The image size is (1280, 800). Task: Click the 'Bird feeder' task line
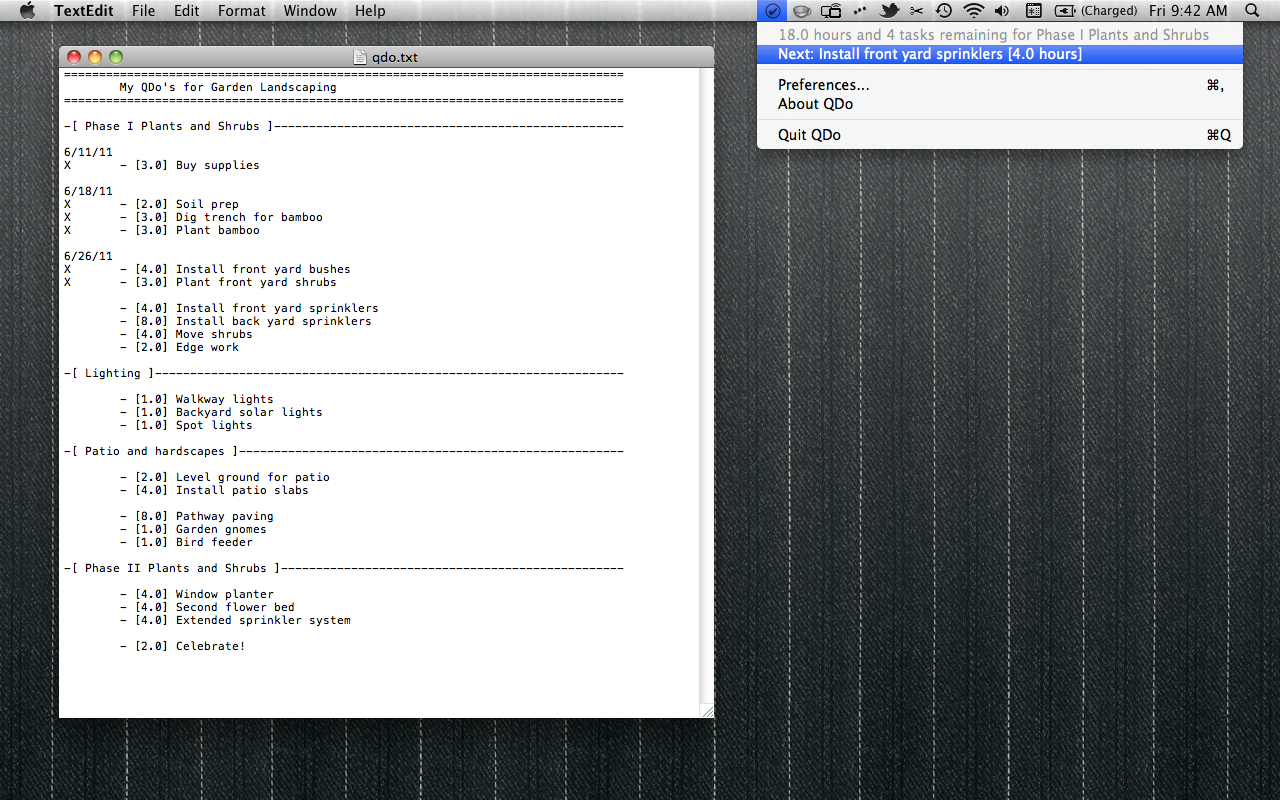(x=186, y=542)
